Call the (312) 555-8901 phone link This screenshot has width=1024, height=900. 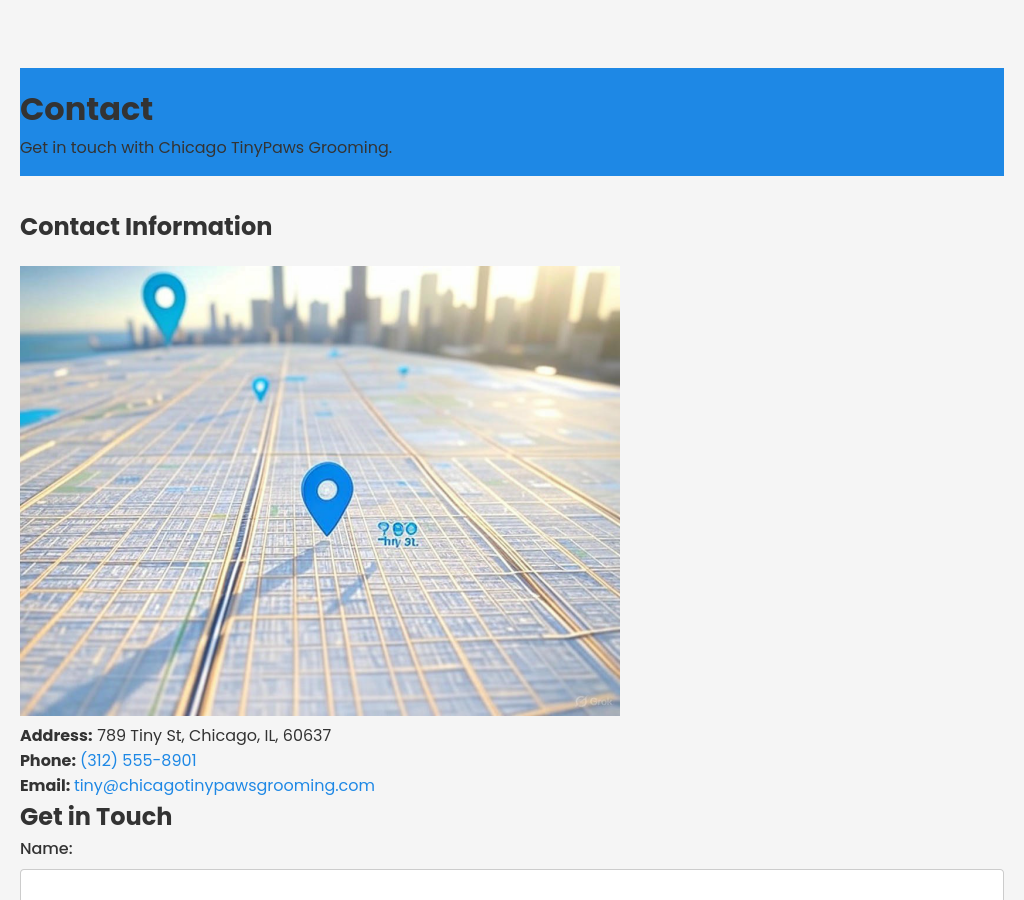pyautogui.click(x=138, y=761)
